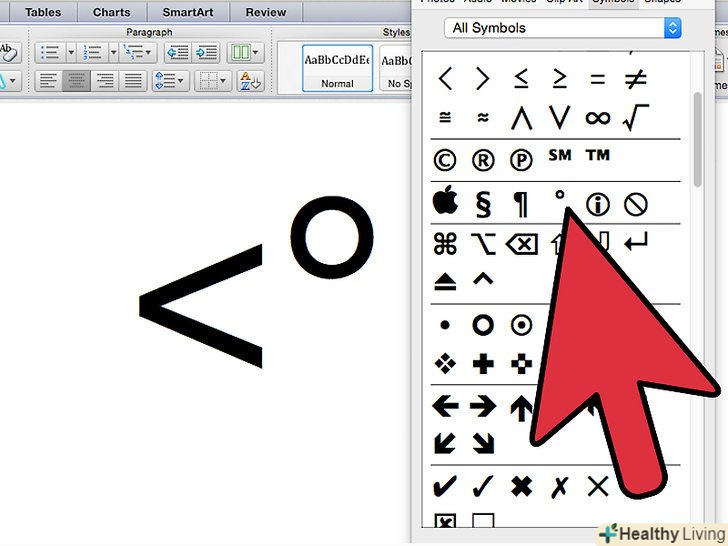The image size is (728, 546).
Task: Apply numbered list formatting
Action: (92, 52)
